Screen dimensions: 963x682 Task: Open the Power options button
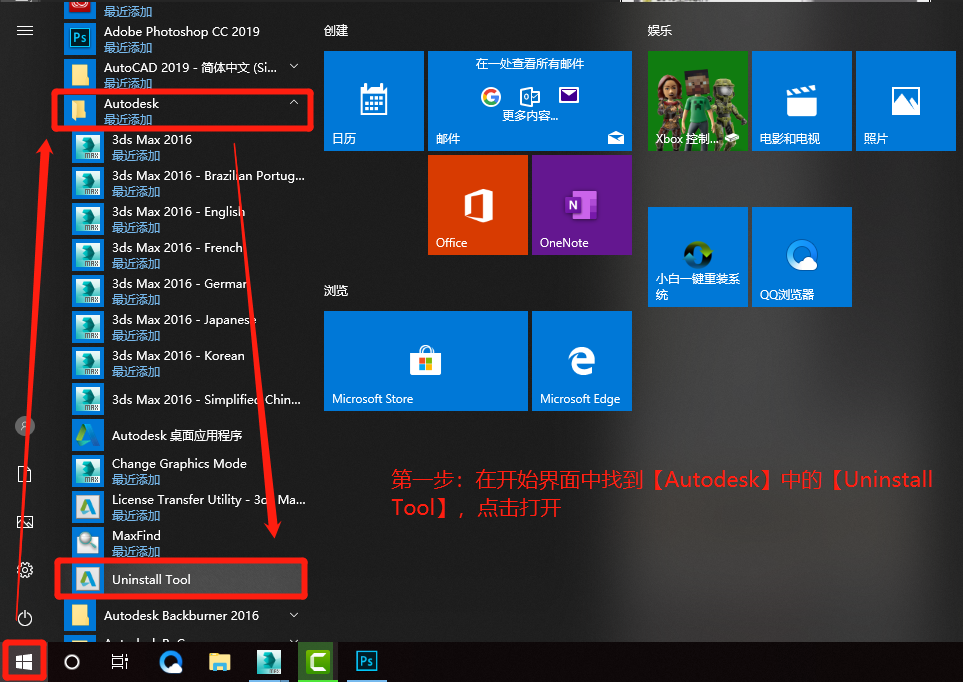[25, 618]
